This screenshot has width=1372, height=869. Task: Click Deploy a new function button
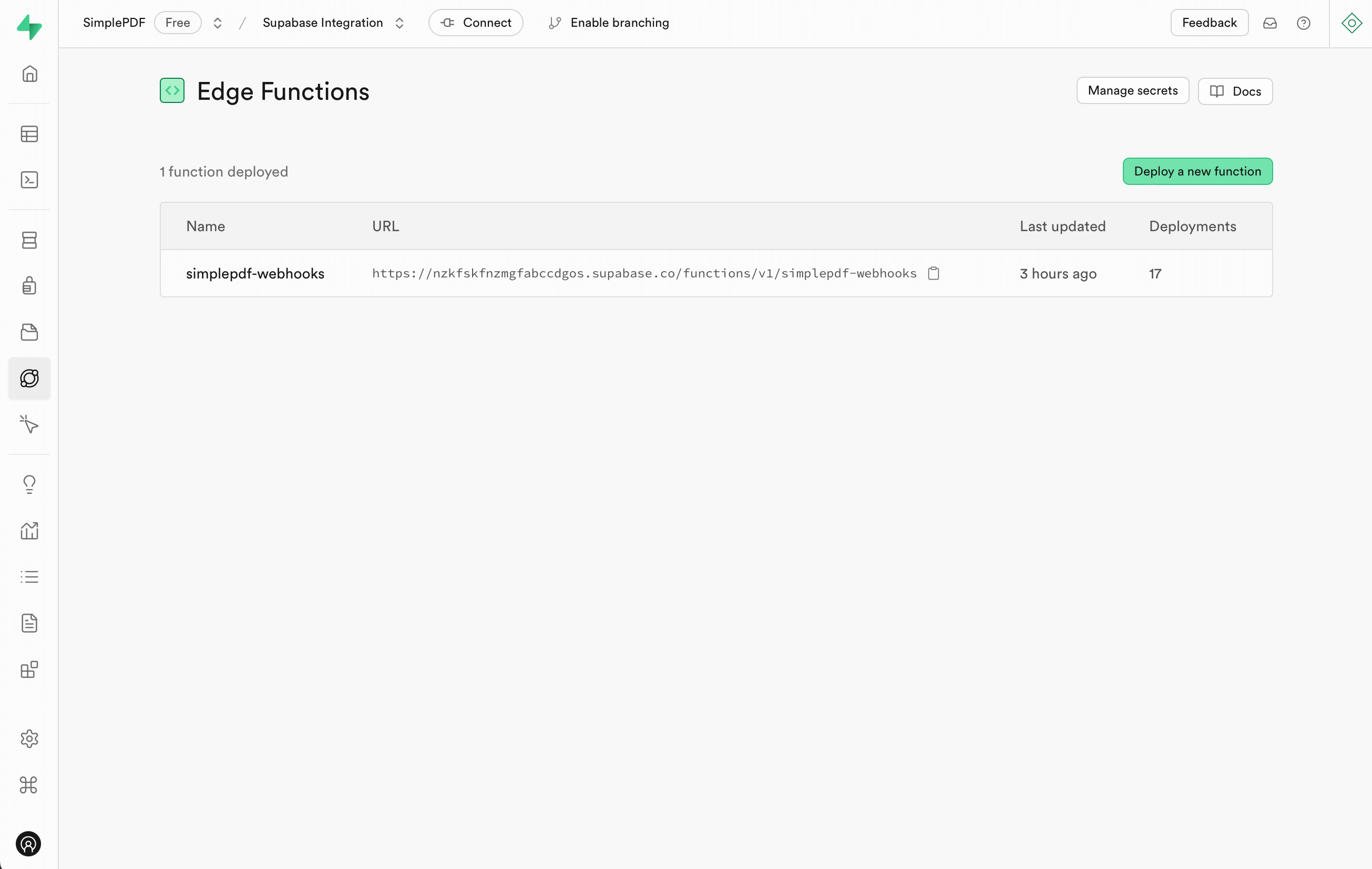click(x=1197, y=171)
